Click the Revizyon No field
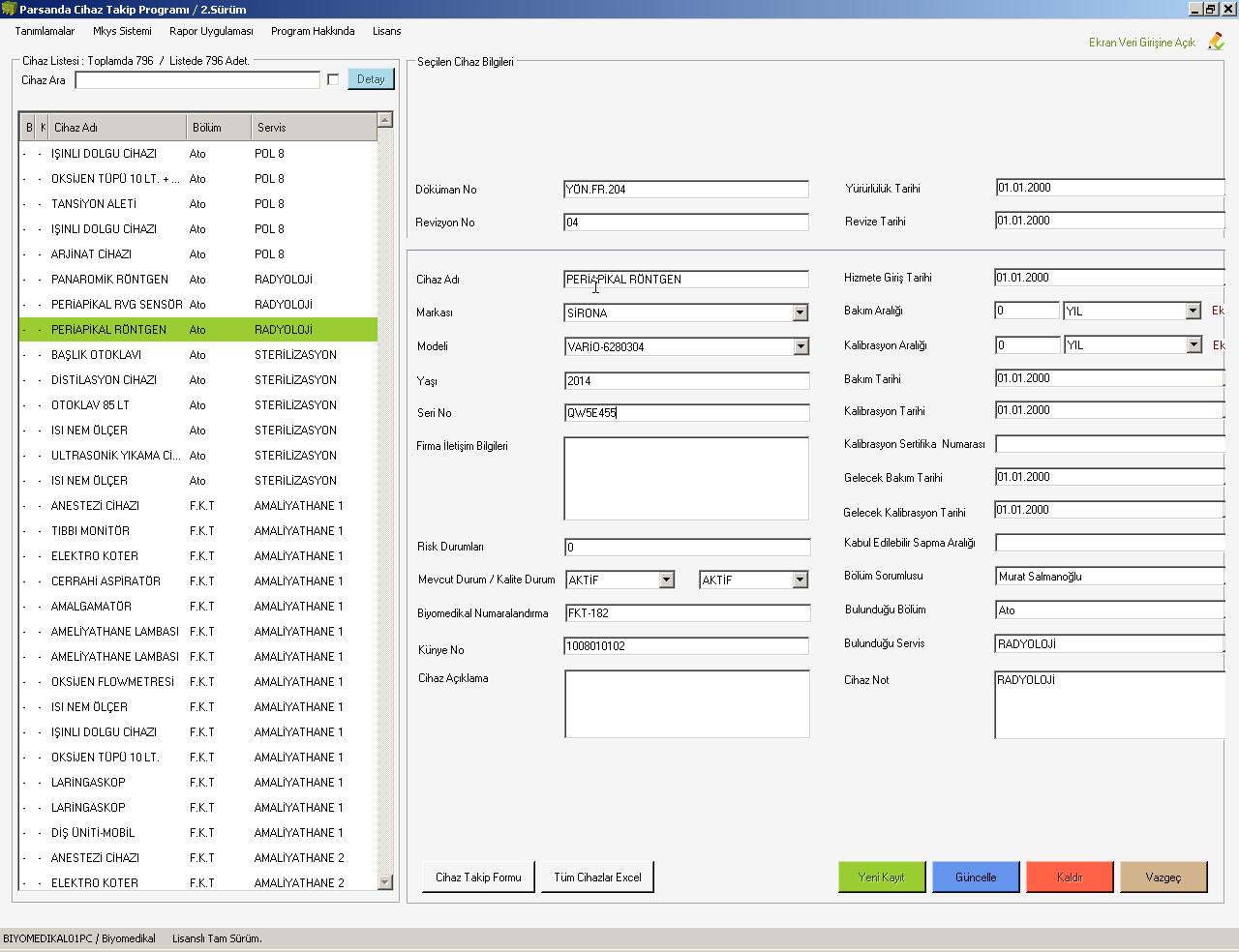Viewport: 1239px width, 952px height. 686,223
